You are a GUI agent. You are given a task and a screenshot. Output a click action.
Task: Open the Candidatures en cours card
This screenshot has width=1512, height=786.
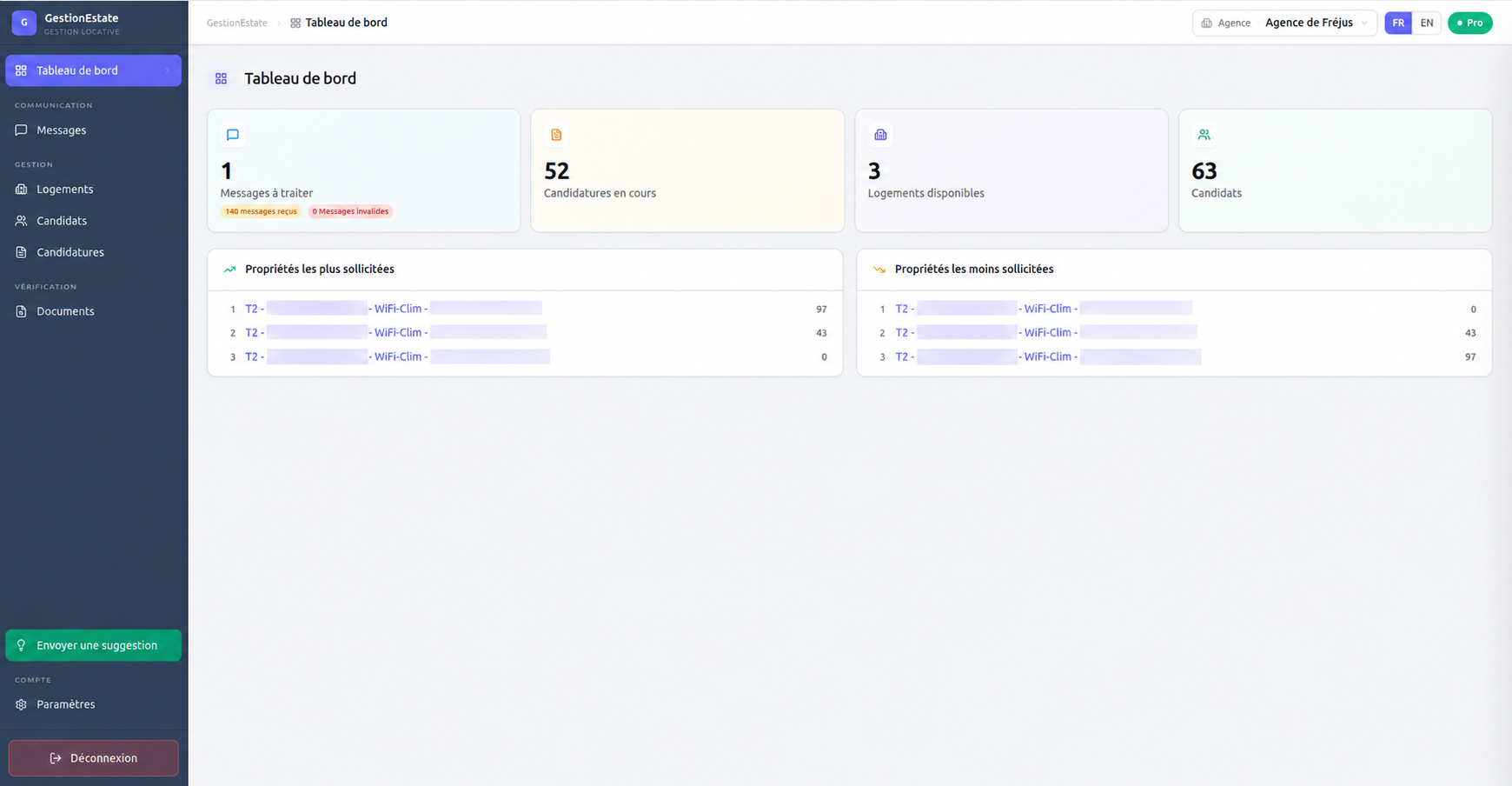click(687, 170)
